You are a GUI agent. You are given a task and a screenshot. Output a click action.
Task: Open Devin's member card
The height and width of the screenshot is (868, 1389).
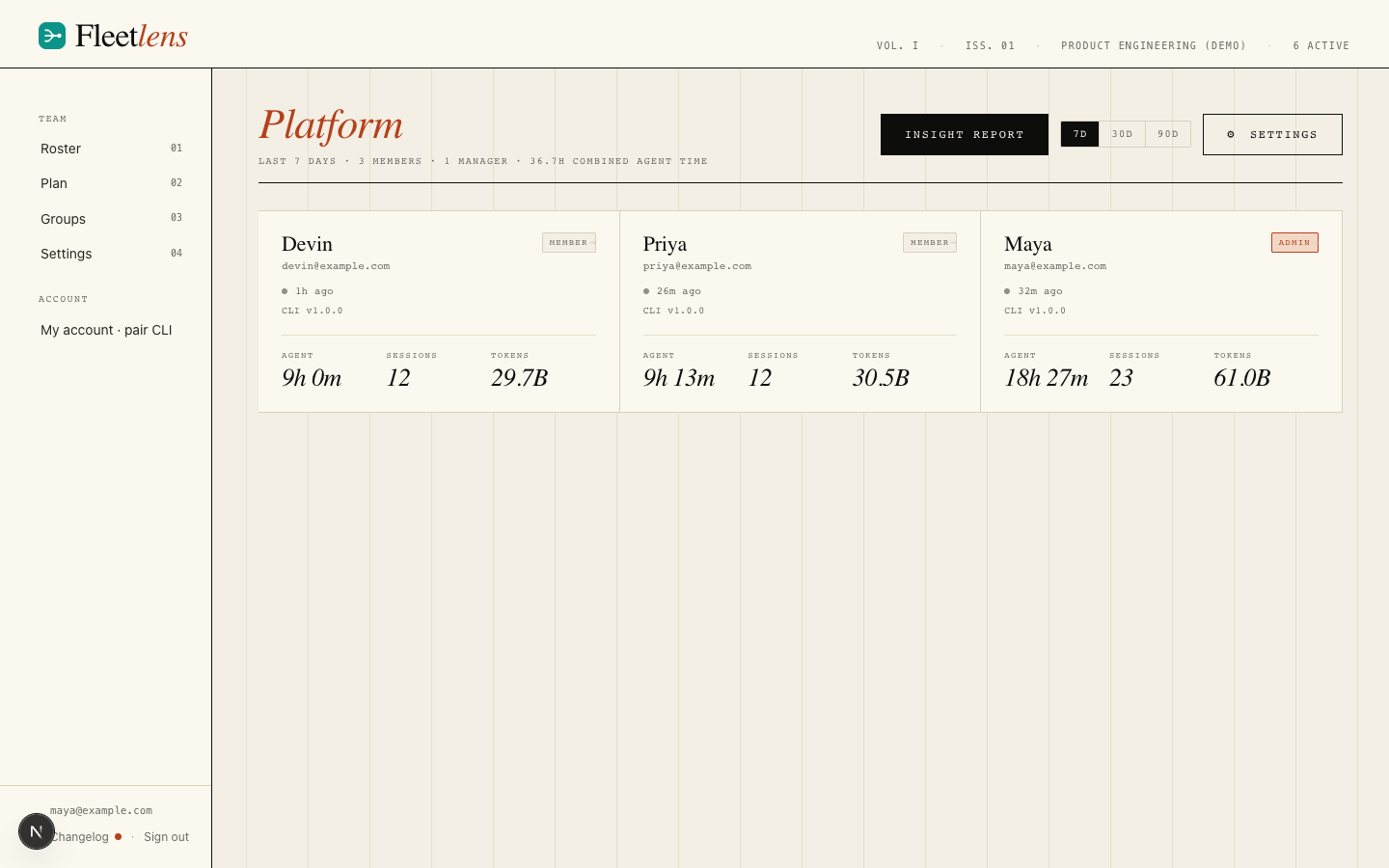click(439, 312)
